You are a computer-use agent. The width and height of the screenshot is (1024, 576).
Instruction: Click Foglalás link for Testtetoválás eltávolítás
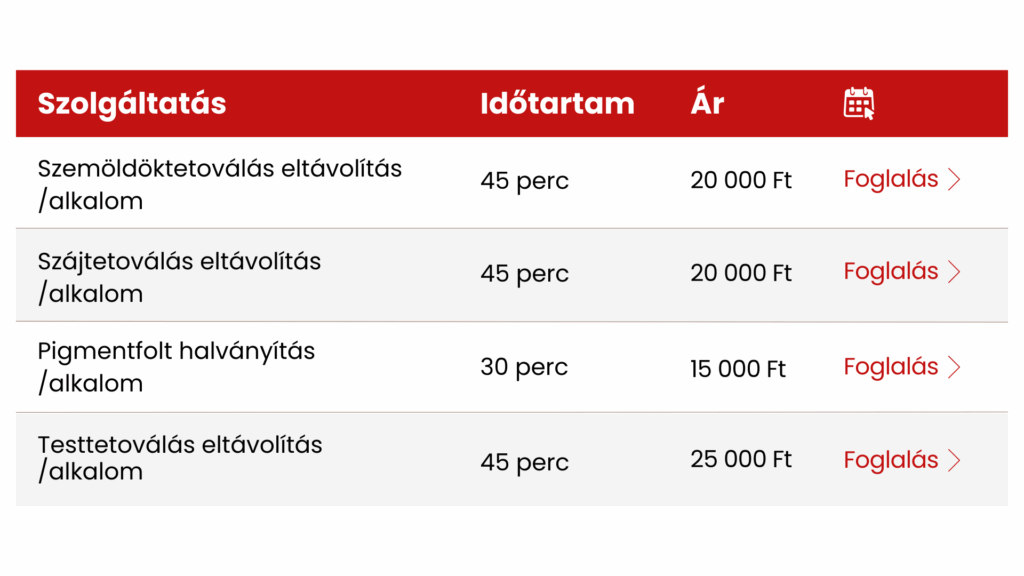point(891,460)
